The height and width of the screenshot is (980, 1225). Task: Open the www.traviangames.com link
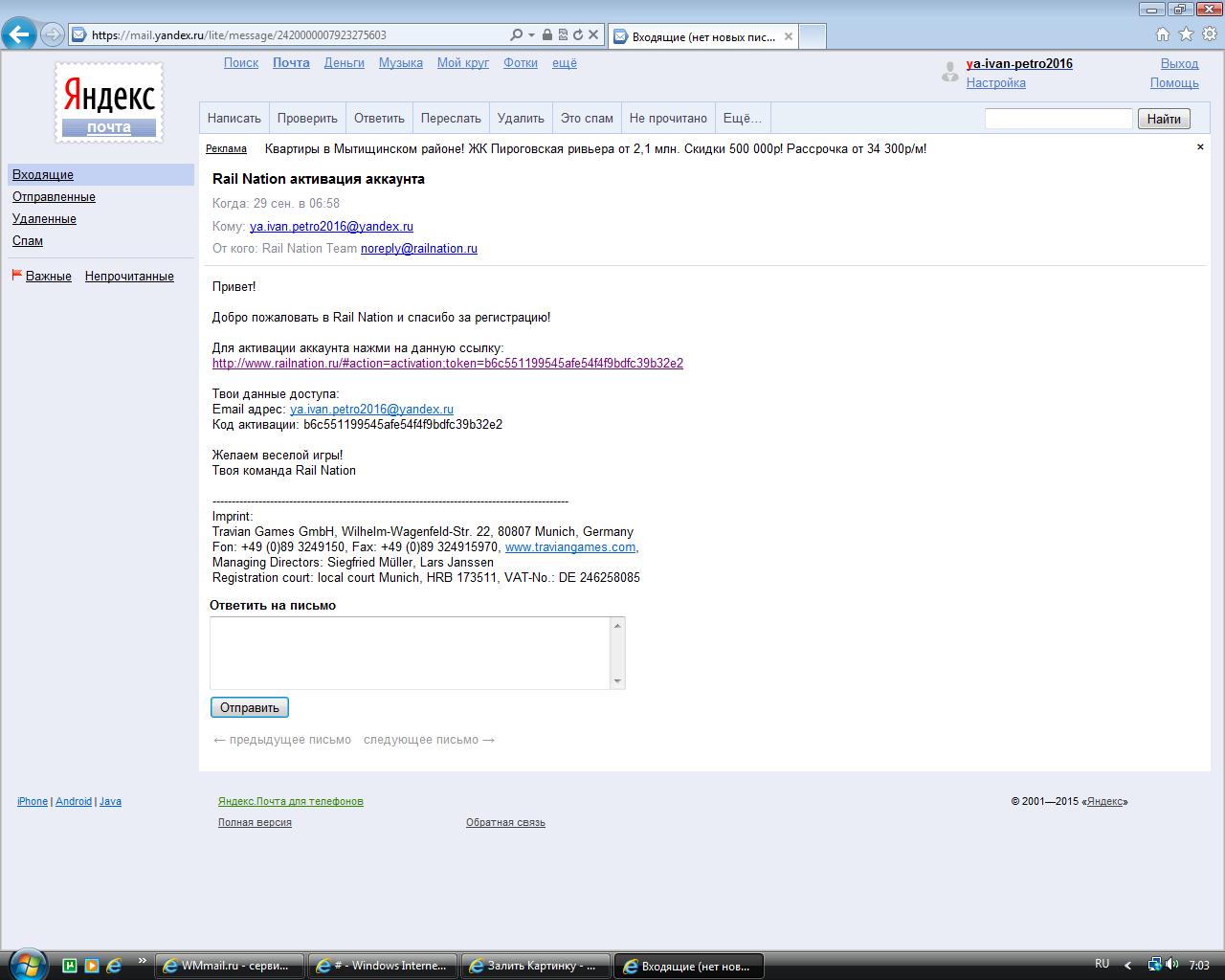(570, 547)
